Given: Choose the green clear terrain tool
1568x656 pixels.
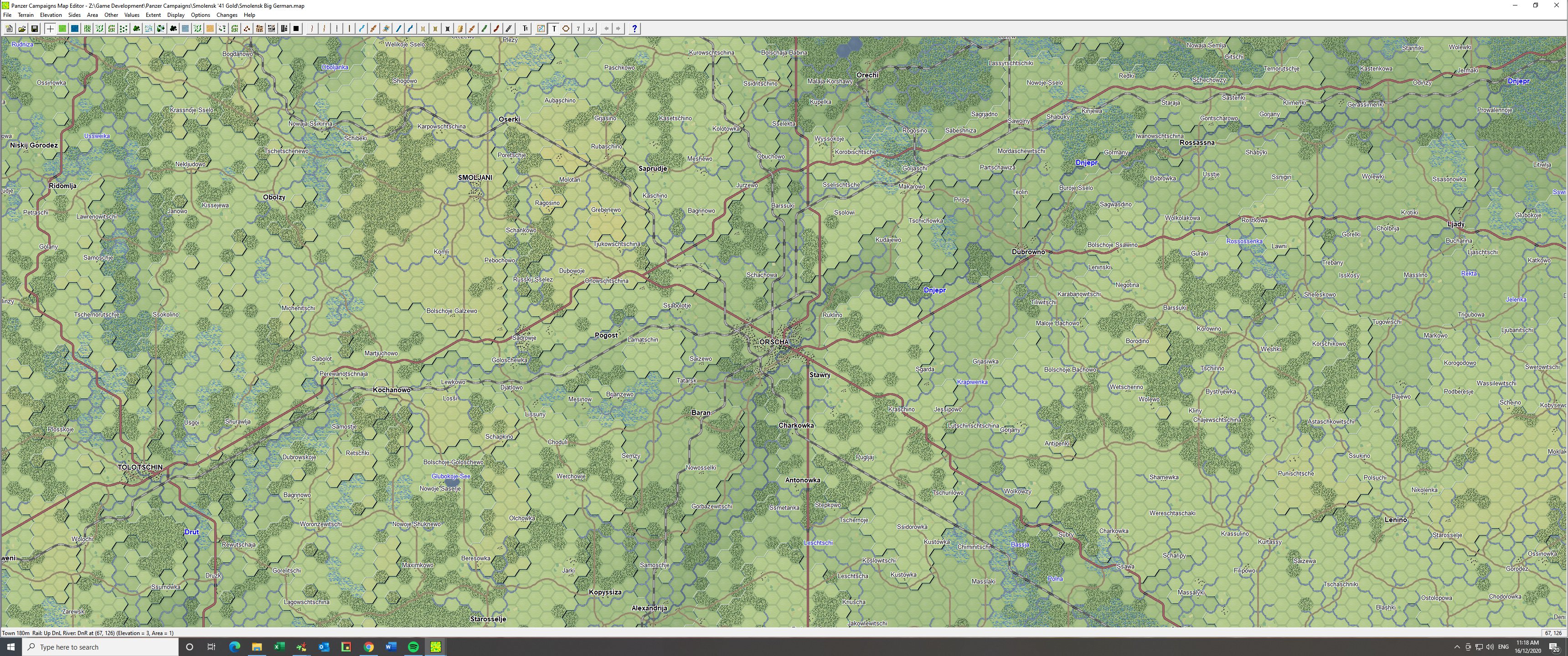Looking at the screenshot, I should (x=62, y=29).
